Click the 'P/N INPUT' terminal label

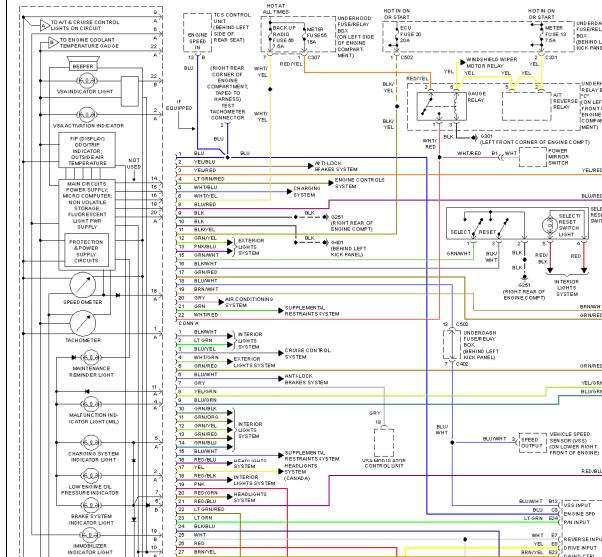(x=577, y=522)
